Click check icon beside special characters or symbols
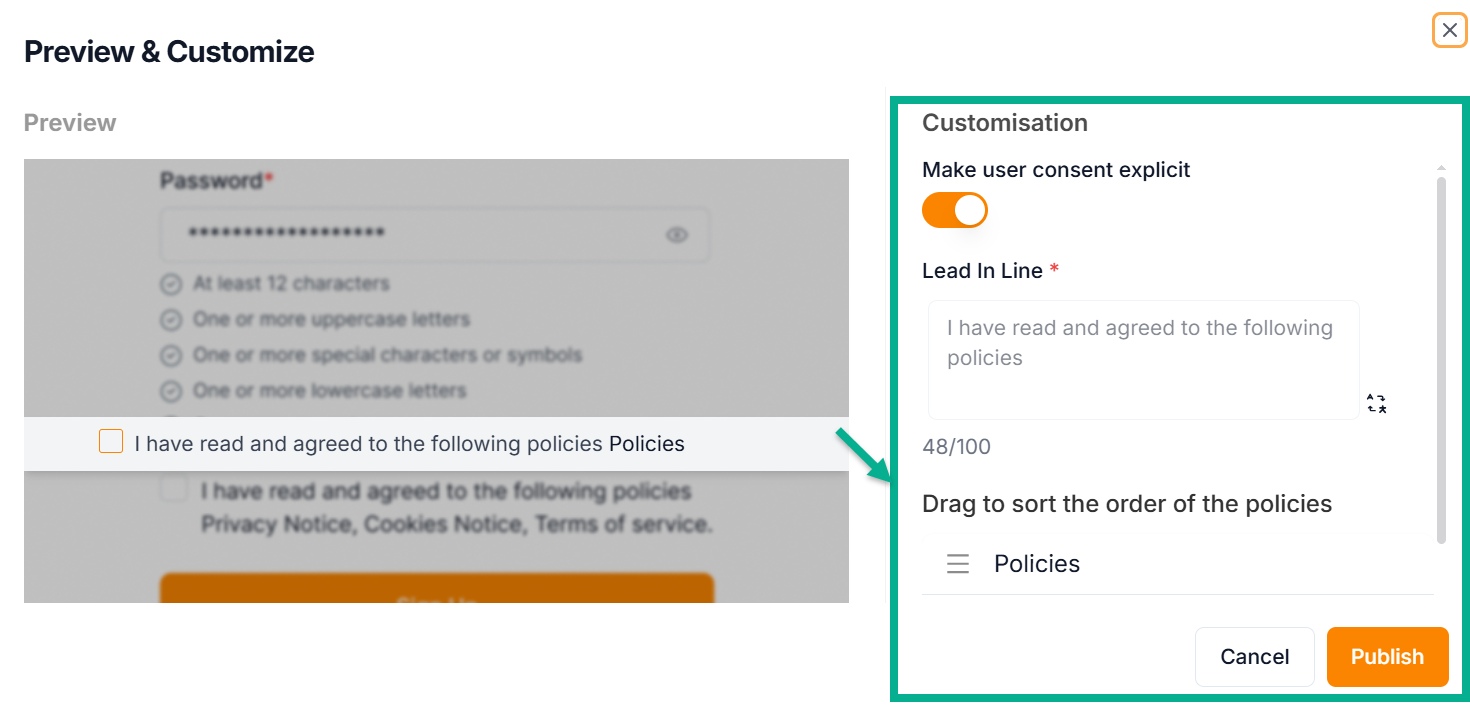This screenshot has width=1470, height=709. point(171,355)
